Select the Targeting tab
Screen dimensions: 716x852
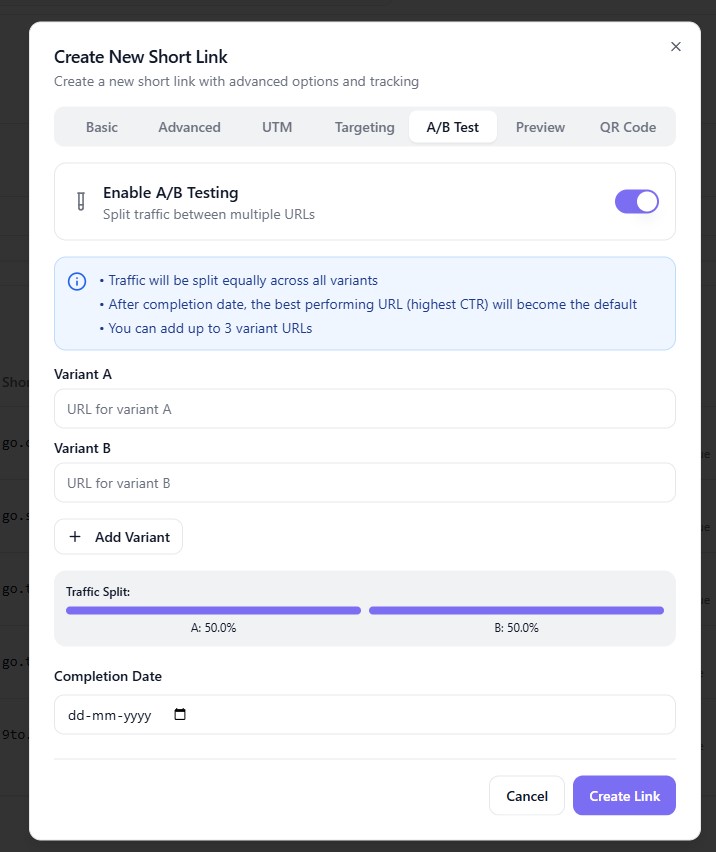tap(364, 127)
